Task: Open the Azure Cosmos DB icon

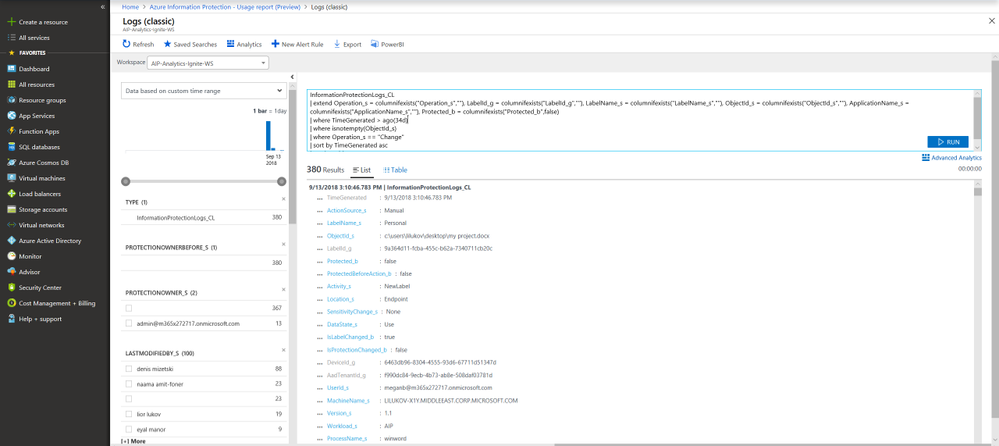Action: click(11, 162)
